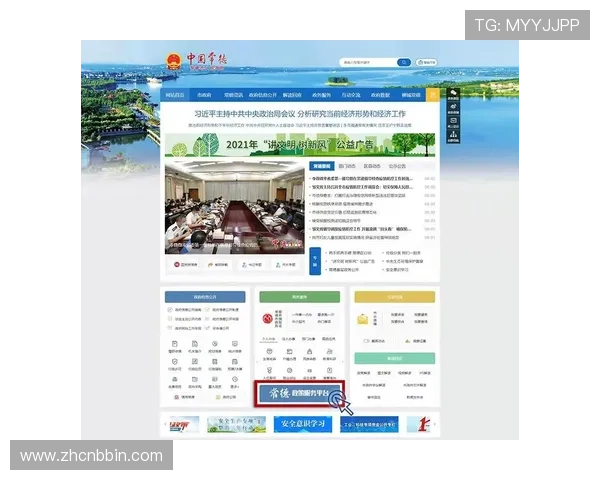Click the shield icon in the blue section grid
The height and width of the screenshot is (480, 600).
175,361
